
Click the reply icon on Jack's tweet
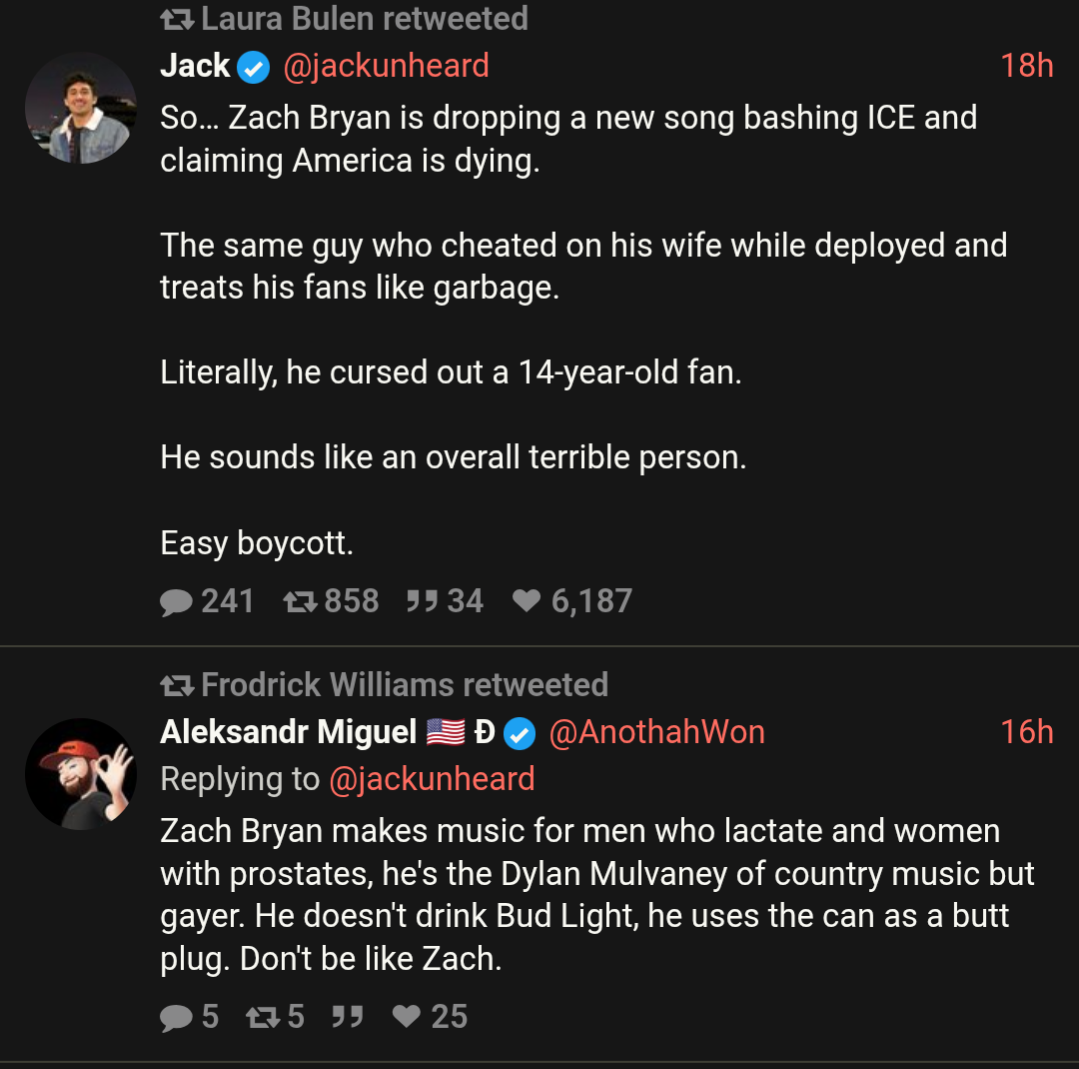coord(177,601)
